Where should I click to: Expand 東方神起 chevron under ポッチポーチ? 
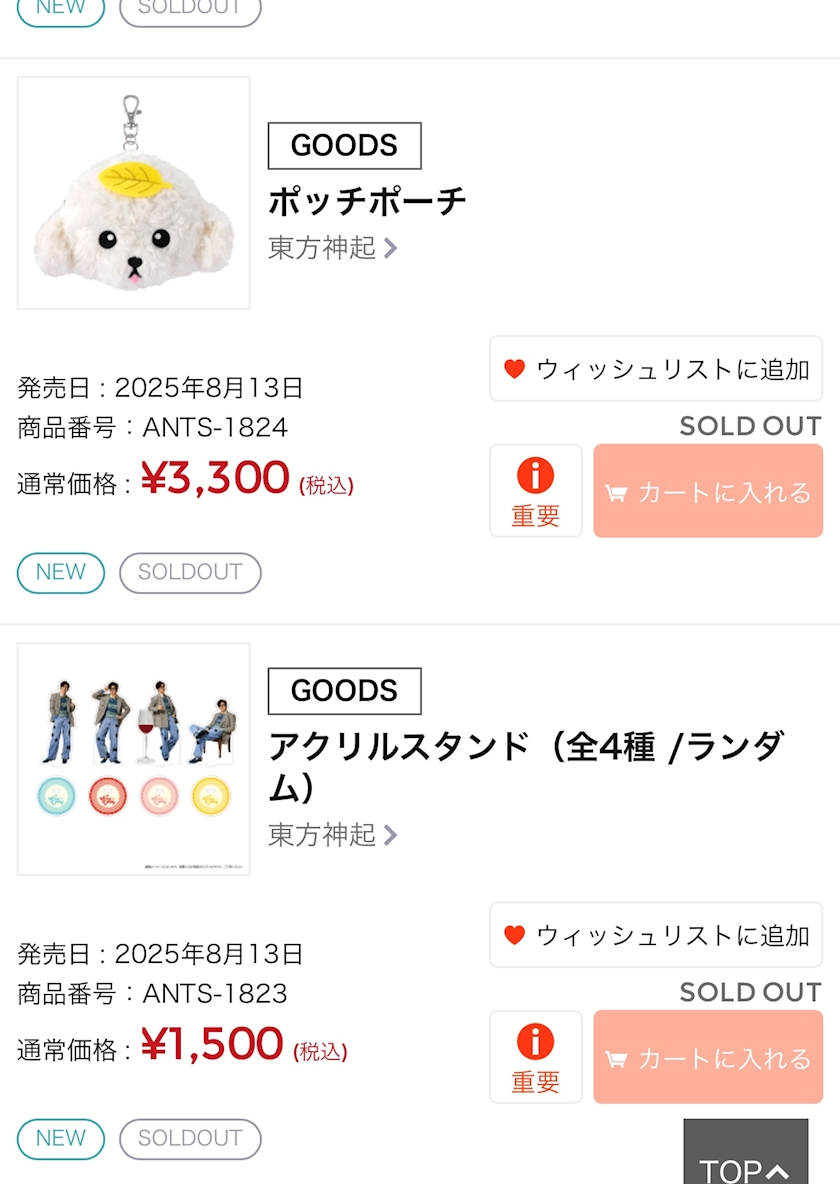pyautogui.click(x=390, y=248)
